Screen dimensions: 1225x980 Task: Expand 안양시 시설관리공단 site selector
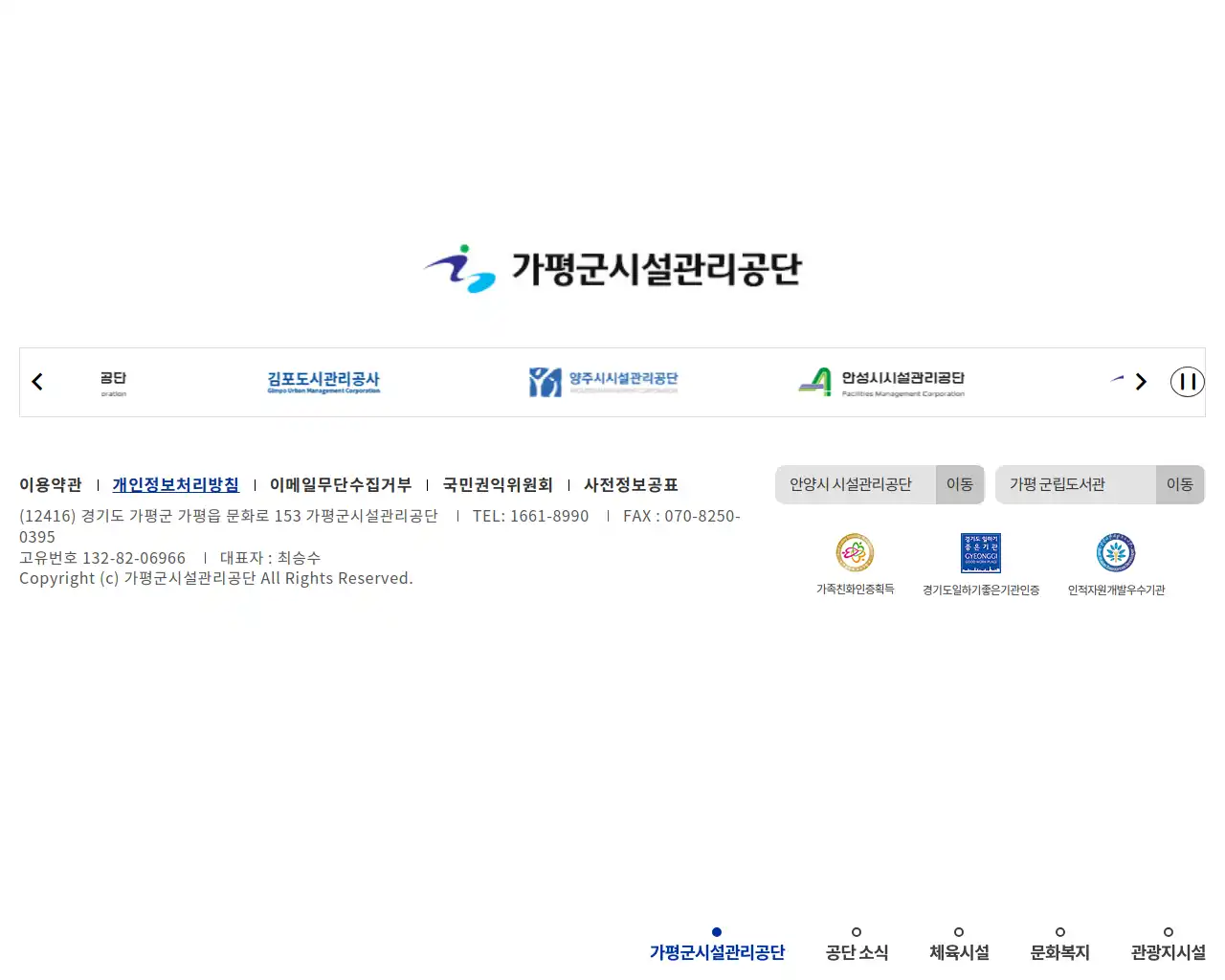pyautogui.click(x=856, y=485)
